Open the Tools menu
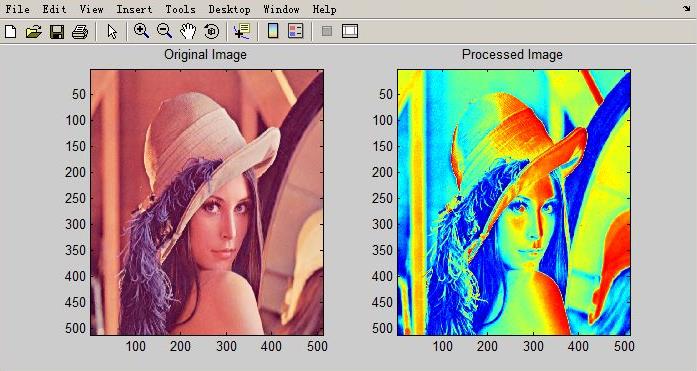Viewport: 697px width, 371px height. point(180,9)
